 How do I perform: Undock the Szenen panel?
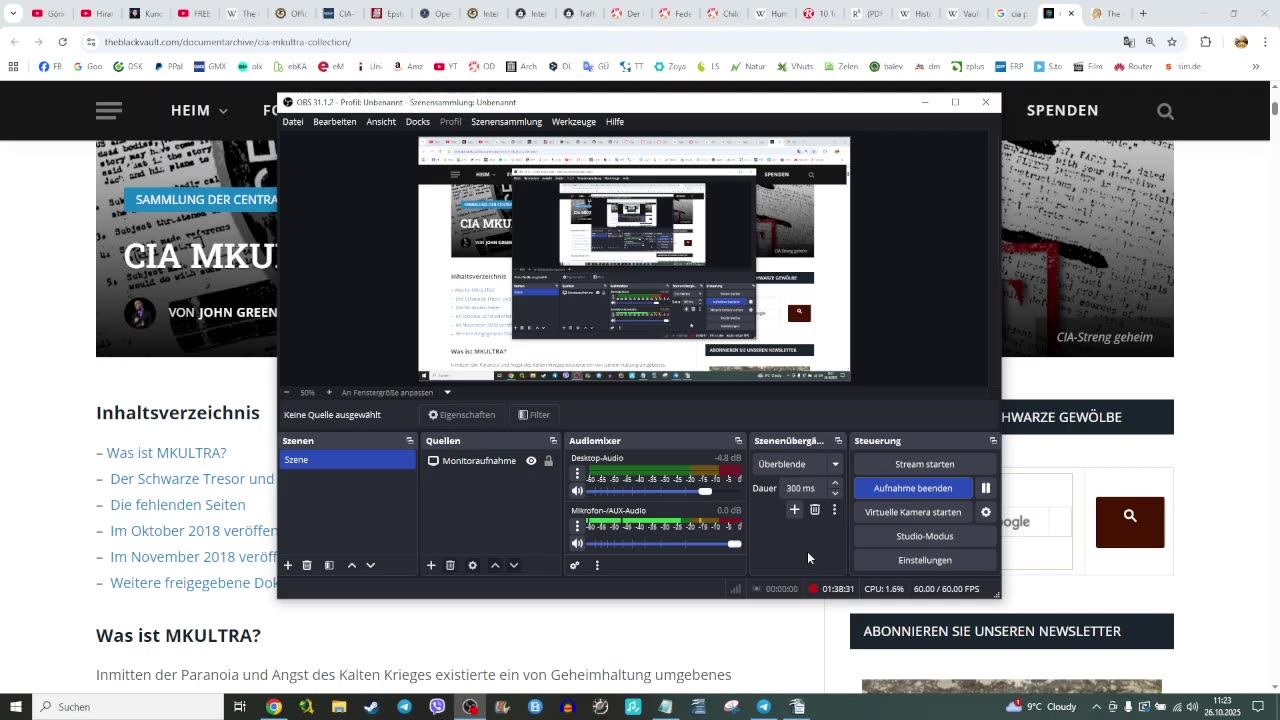(409, 441)
